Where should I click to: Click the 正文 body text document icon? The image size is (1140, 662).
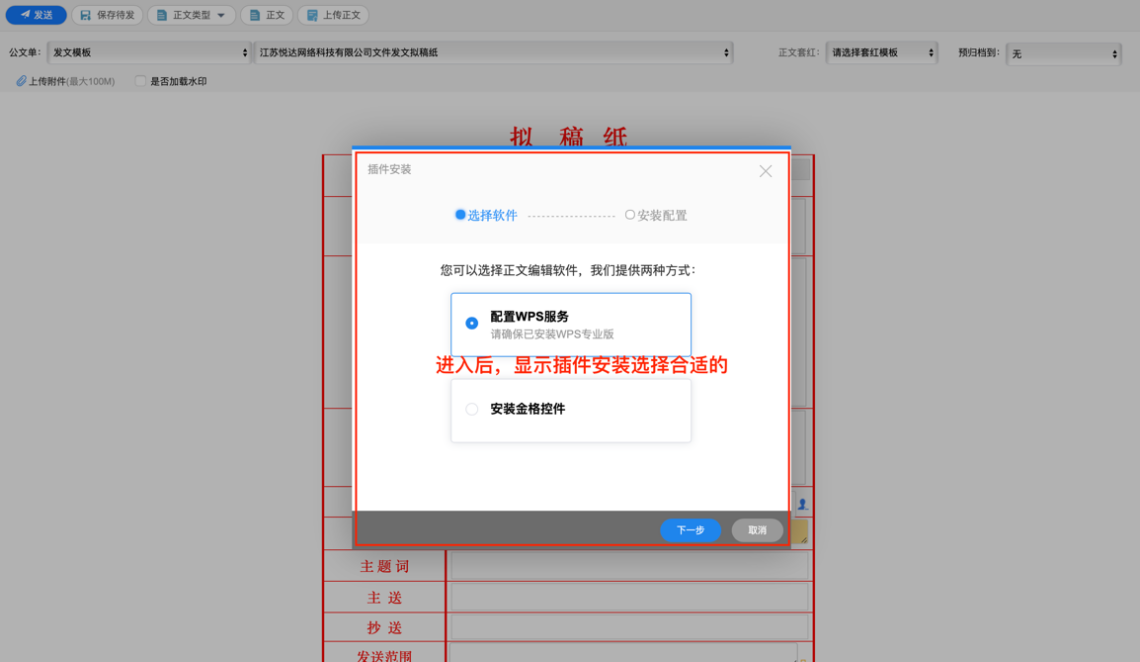(x=254, y=15)
